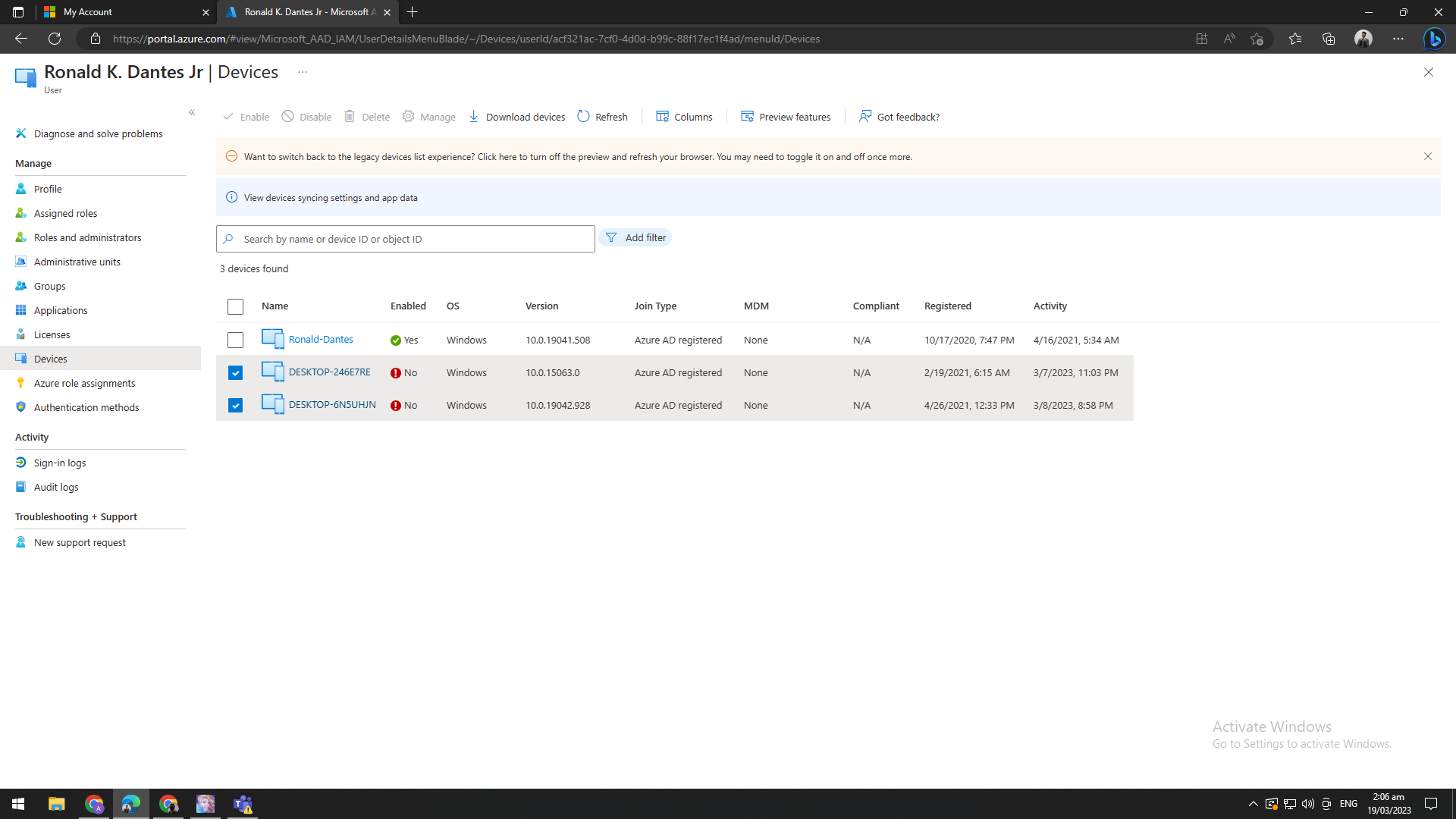The image size is (1456, 819).
Task: Dismiss the legacy devices list banner
Action: pyautogui.click(x=1427, y=156)
